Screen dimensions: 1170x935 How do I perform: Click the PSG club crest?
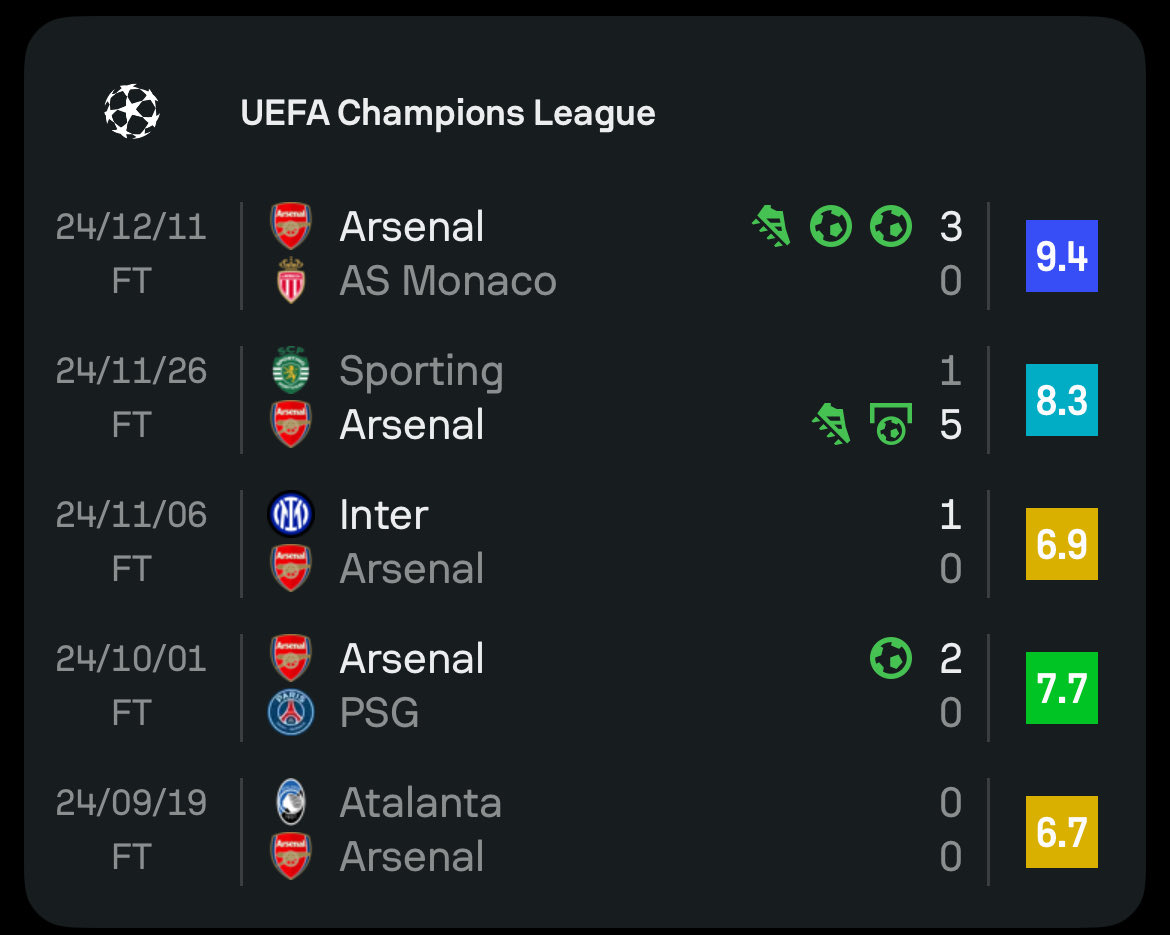coord(291,712)
